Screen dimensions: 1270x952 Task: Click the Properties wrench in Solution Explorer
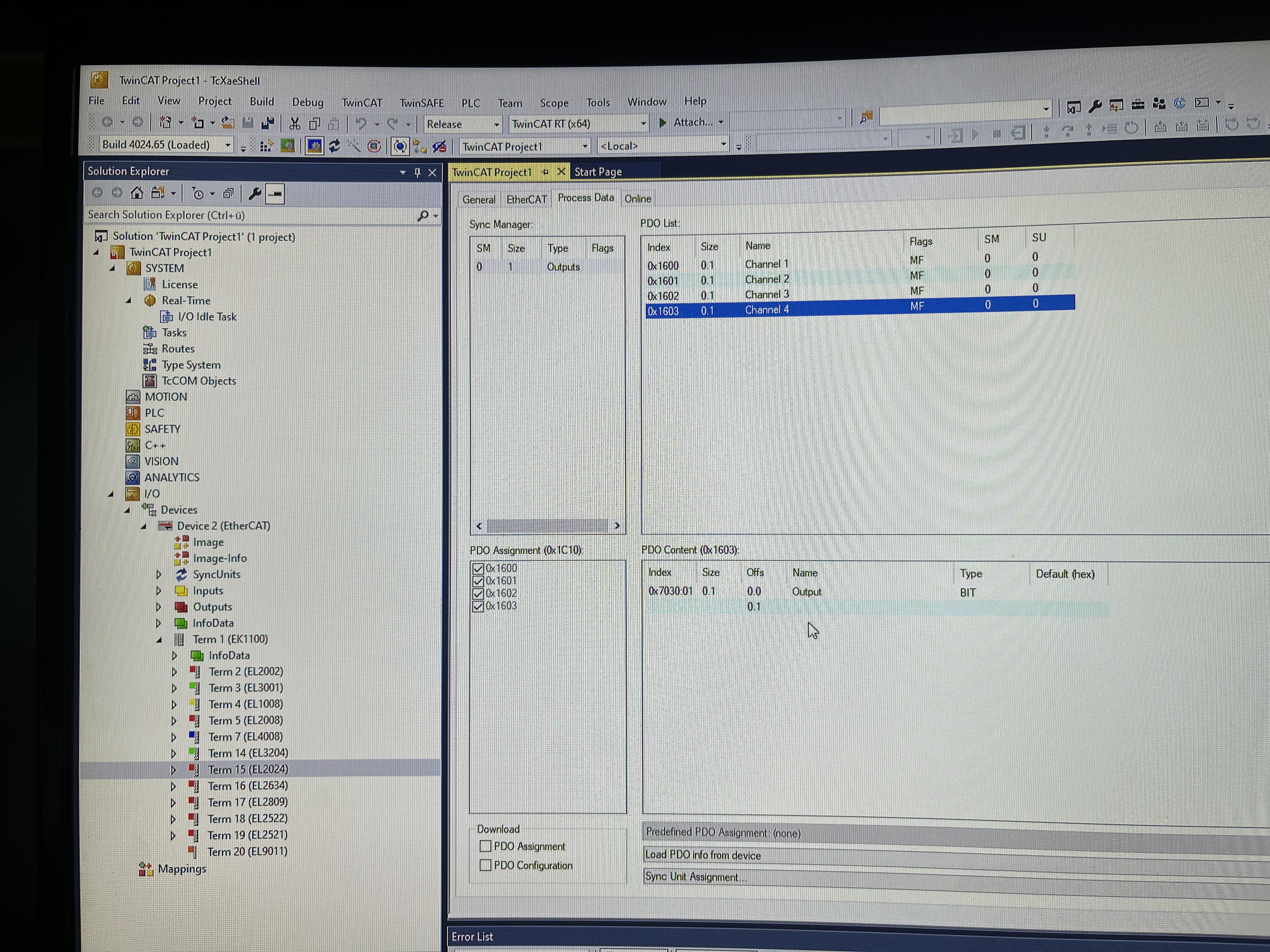[x=254, y=194]
